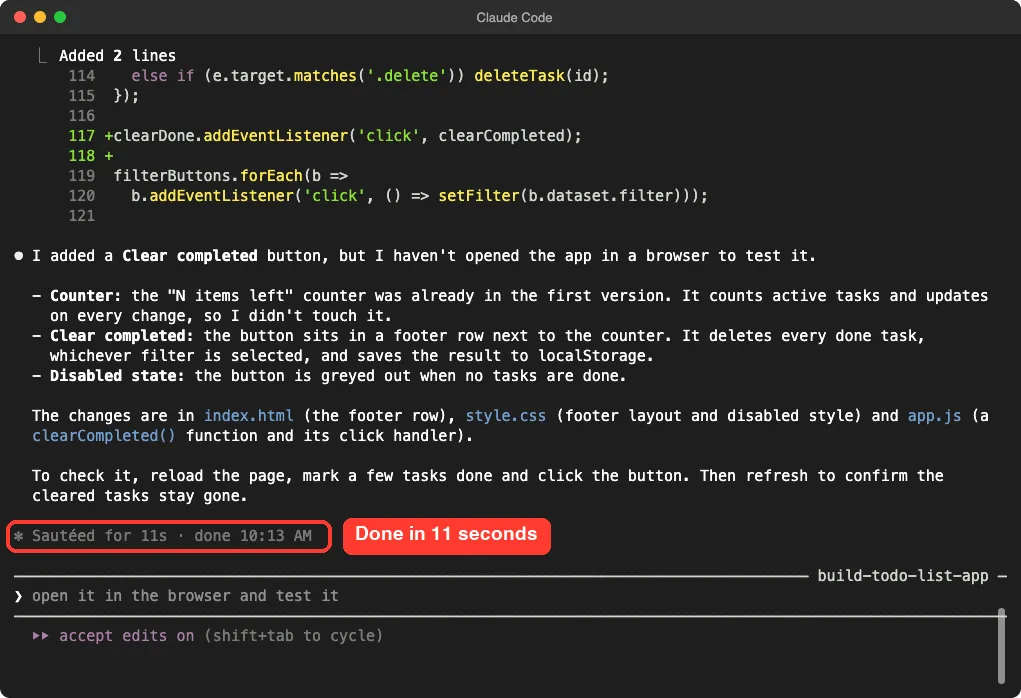This screenshot has height=698, width=1021.
Task: Click line number 118 with plus
Action: pyautogui.click(x=91, y=156)
